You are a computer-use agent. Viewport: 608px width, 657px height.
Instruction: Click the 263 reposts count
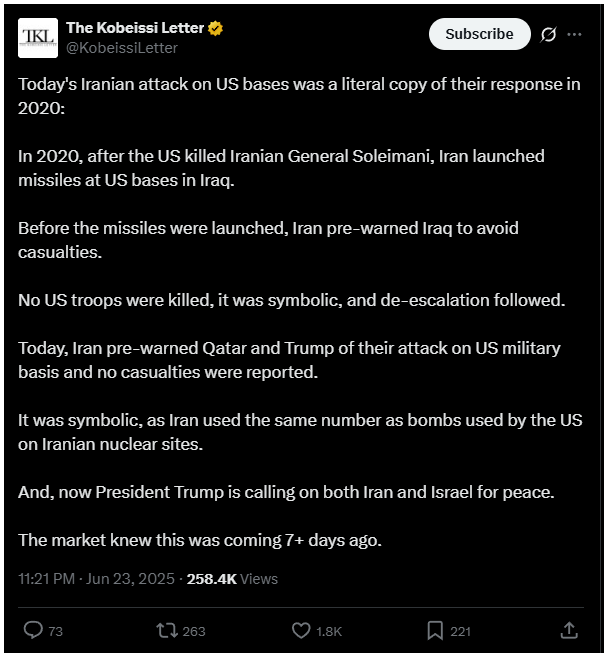[194, 631]
